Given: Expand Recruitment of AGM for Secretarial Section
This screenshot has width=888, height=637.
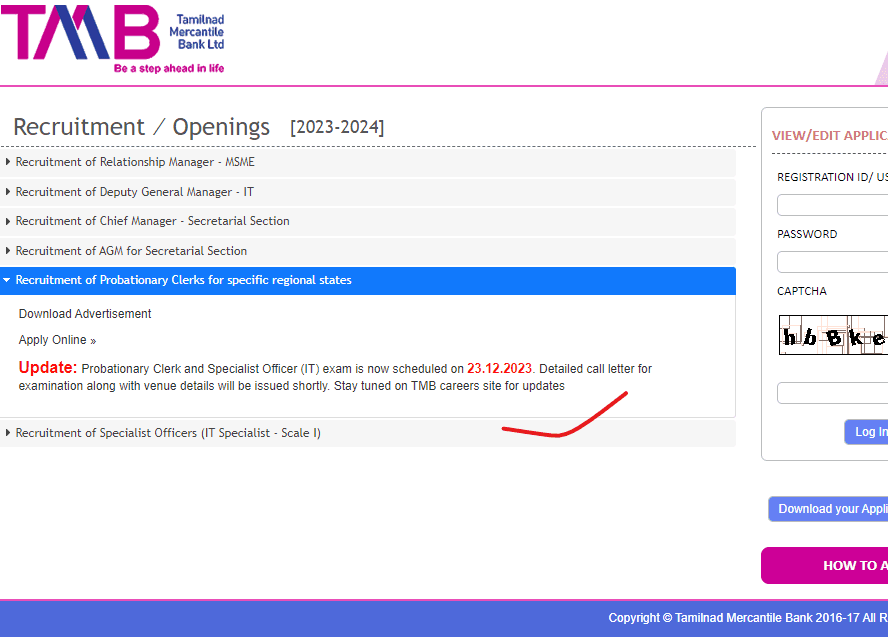Looking at the screenshot, I should [131, 251].
